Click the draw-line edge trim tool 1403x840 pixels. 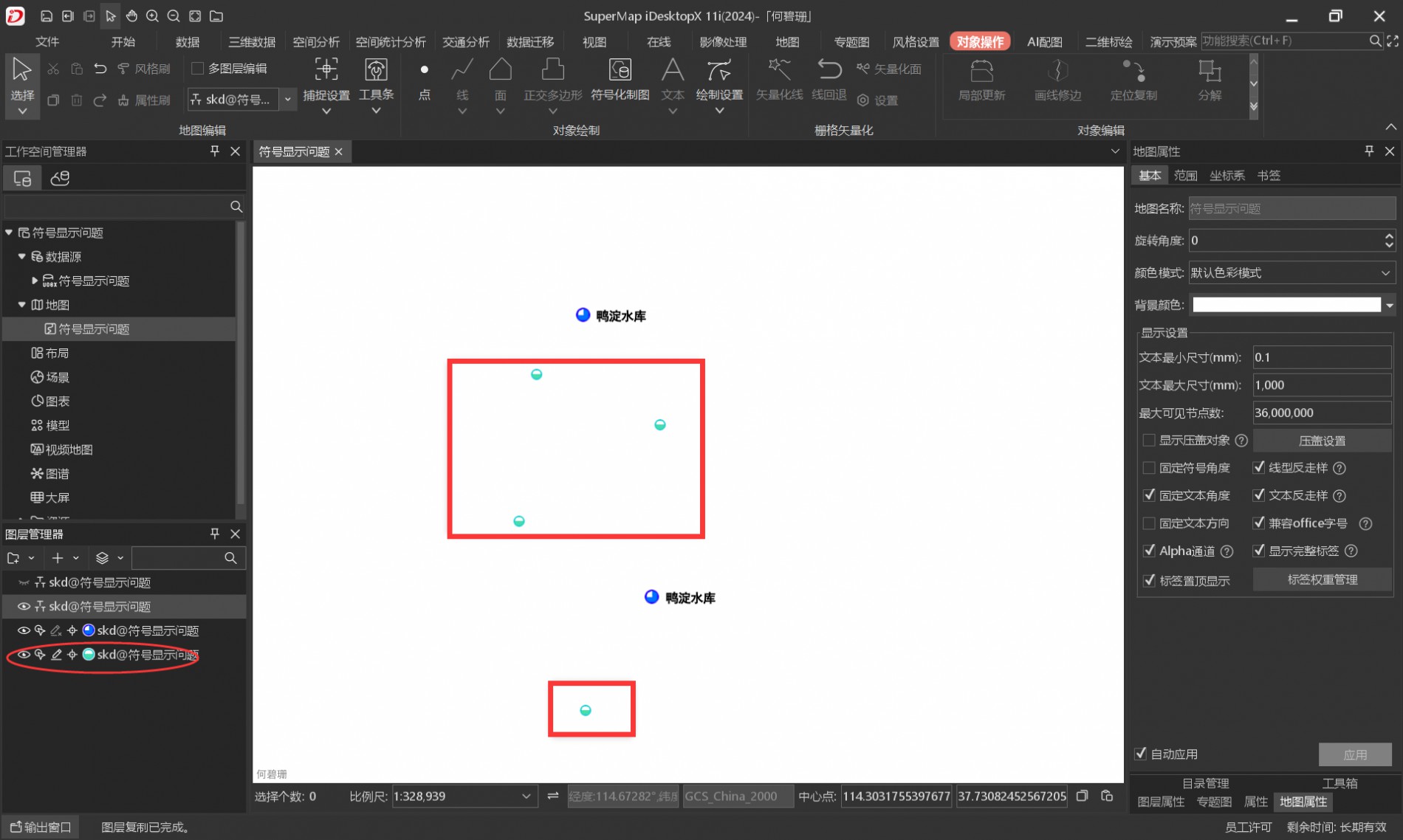(1057, 80)
